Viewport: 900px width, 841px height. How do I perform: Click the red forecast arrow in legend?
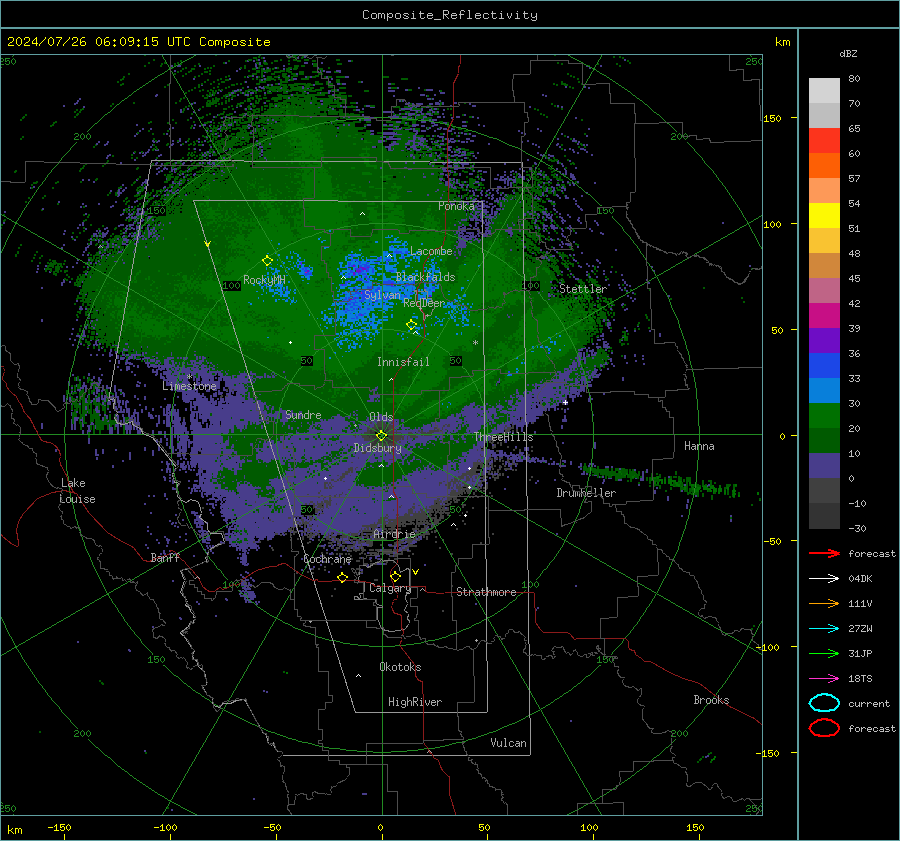tap(824, 553)
